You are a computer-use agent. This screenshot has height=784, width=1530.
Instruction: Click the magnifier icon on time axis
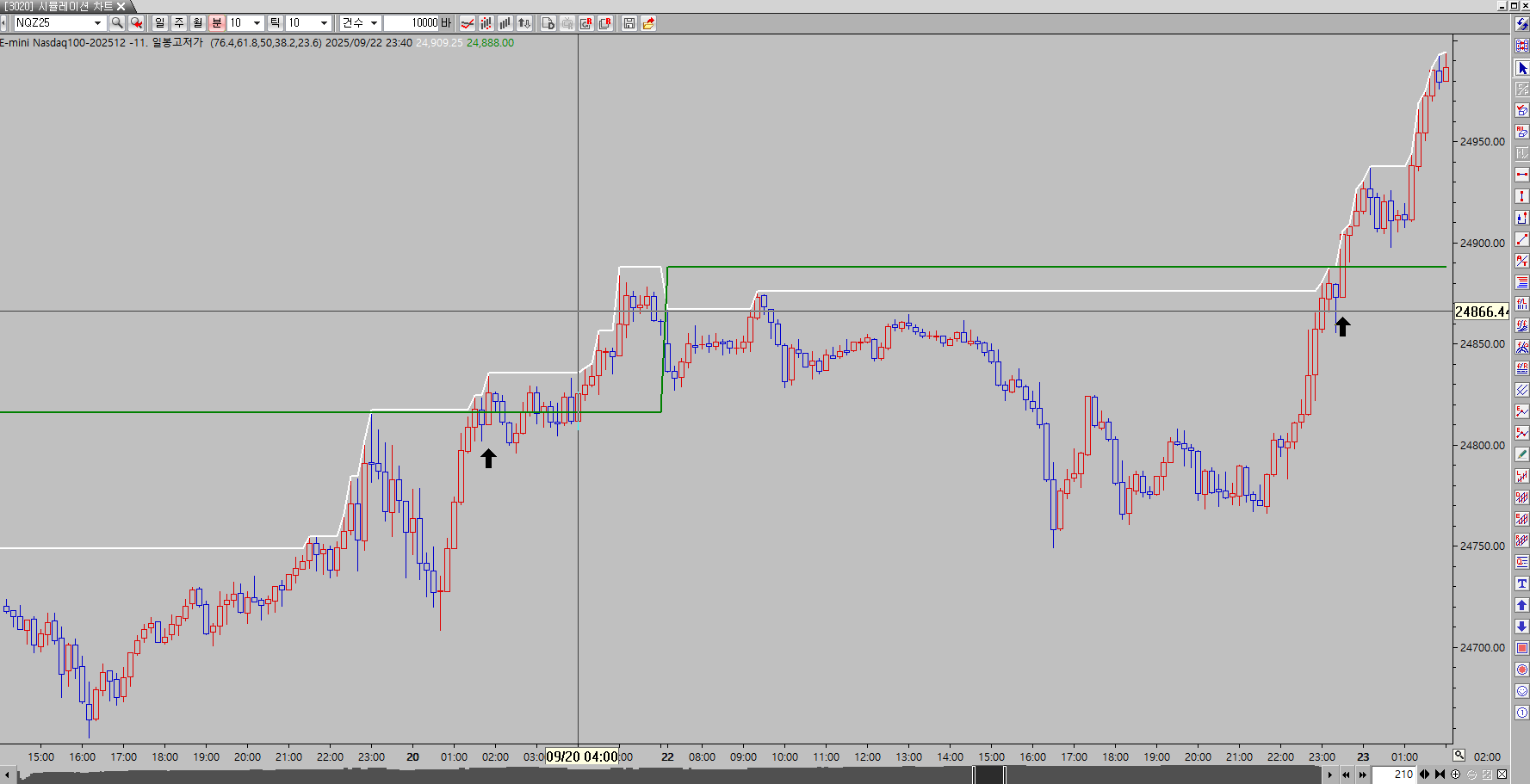tap(1459, 756)
